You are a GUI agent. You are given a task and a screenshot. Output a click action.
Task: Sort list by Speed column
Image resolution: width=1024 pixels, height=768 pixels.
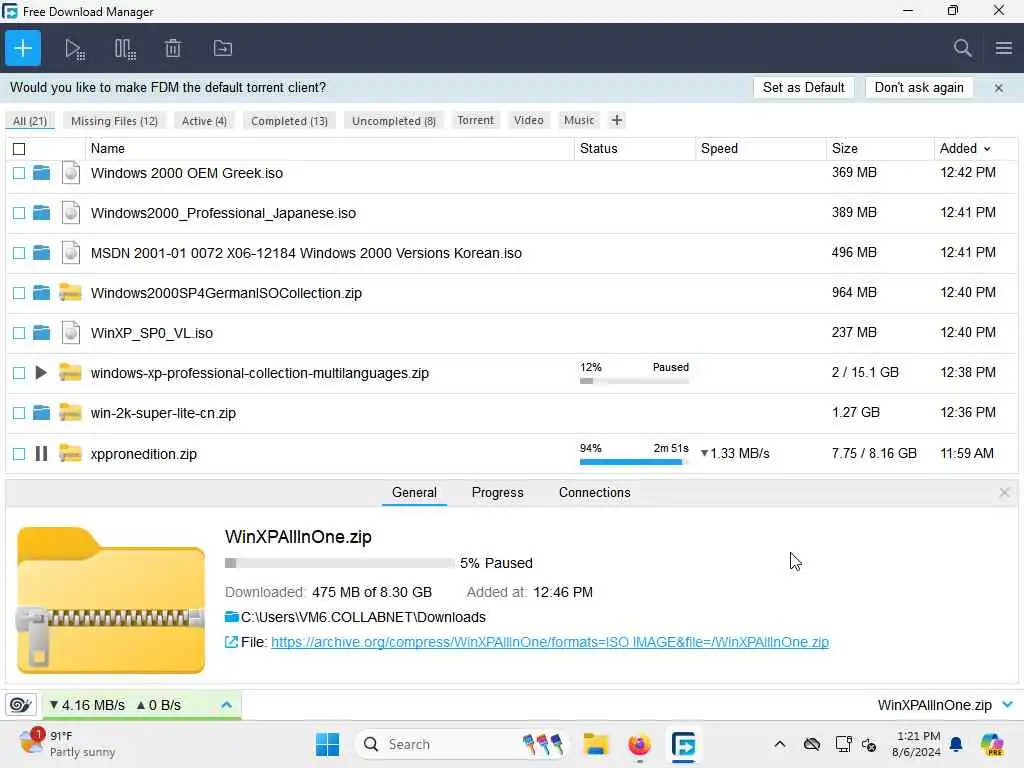point(719,148)
